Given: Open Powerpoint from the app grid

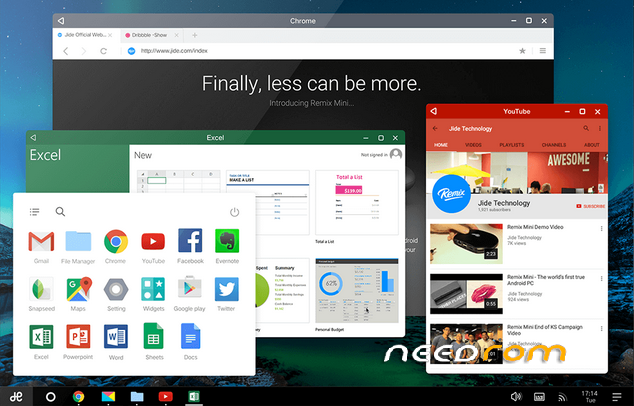Looking at the screenshot, I should tap(78, 338).
